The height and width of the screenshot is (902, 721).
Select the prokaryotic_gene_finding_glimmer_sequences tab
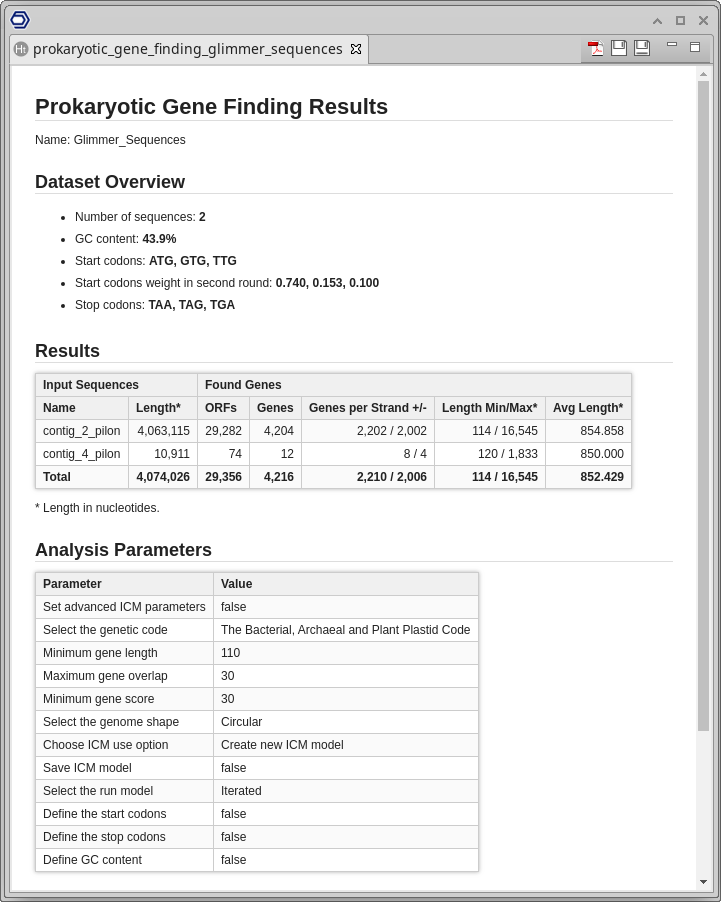(x=187, y=49)
